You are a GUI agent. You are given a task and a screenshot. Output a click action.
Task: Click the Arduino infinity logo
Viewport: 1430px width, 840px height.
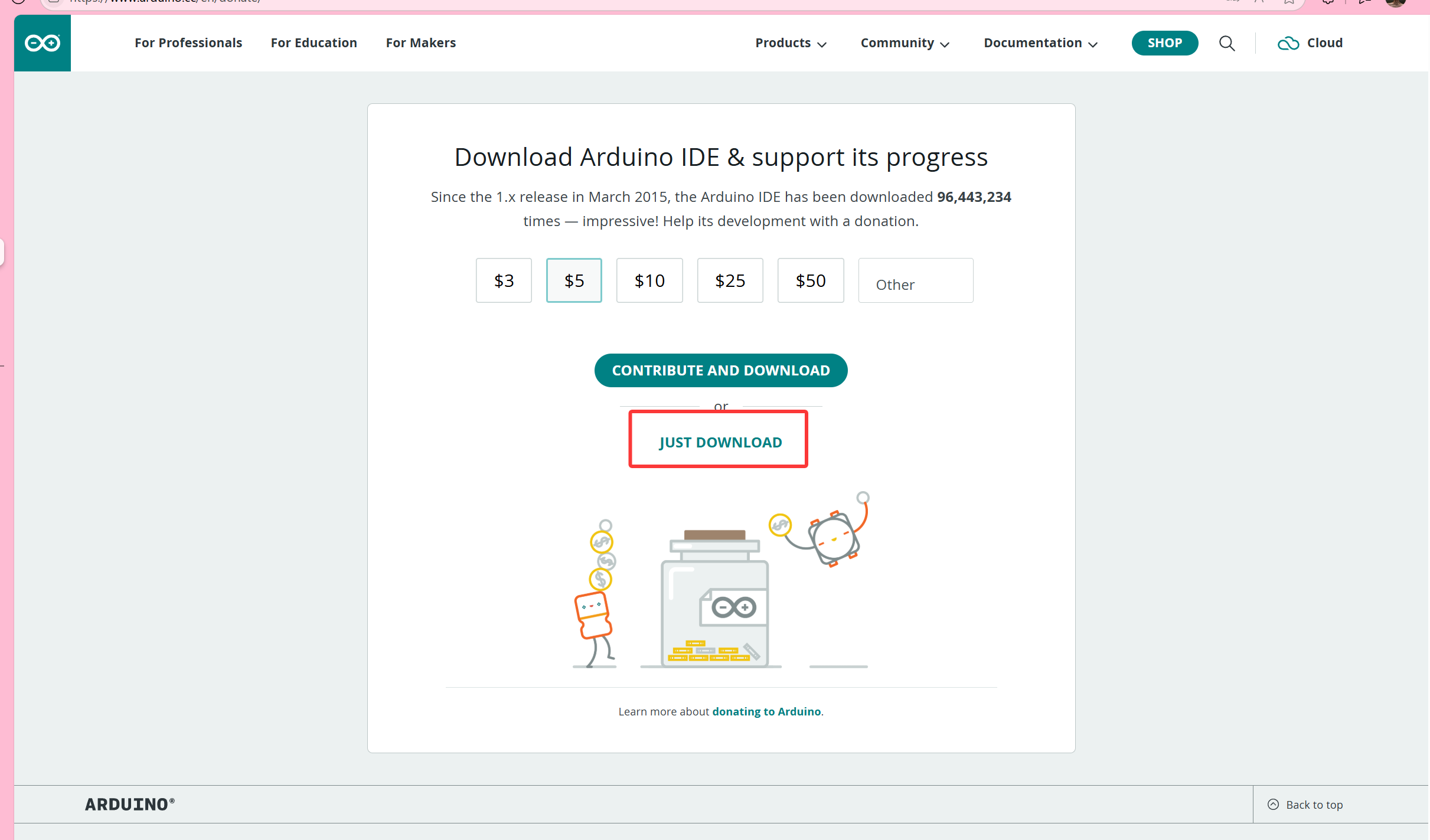point(43,43)
